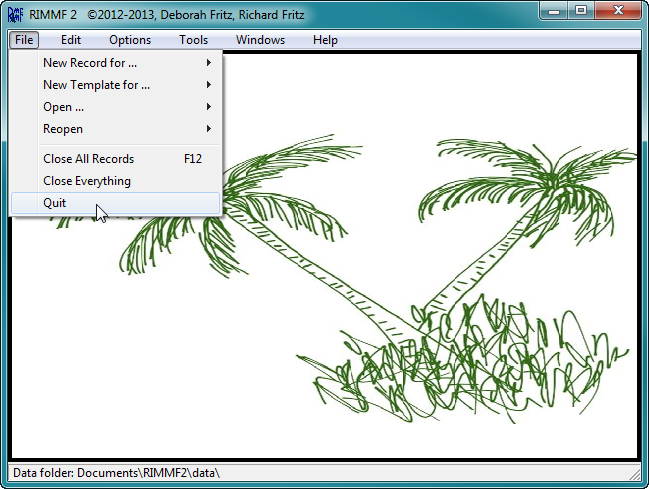Open the Windows menu
Viewport: 649px width, 489px height.
[260, 40]
